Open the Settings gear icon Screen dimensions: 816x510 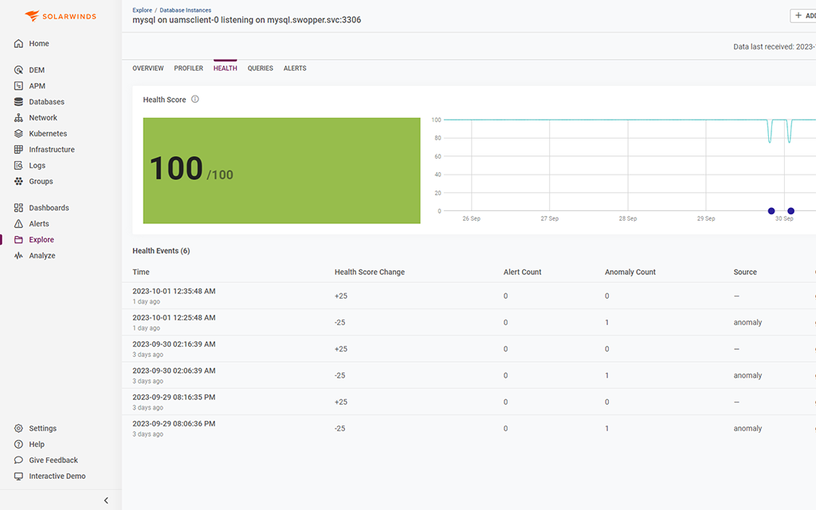(x=19, y=428)
